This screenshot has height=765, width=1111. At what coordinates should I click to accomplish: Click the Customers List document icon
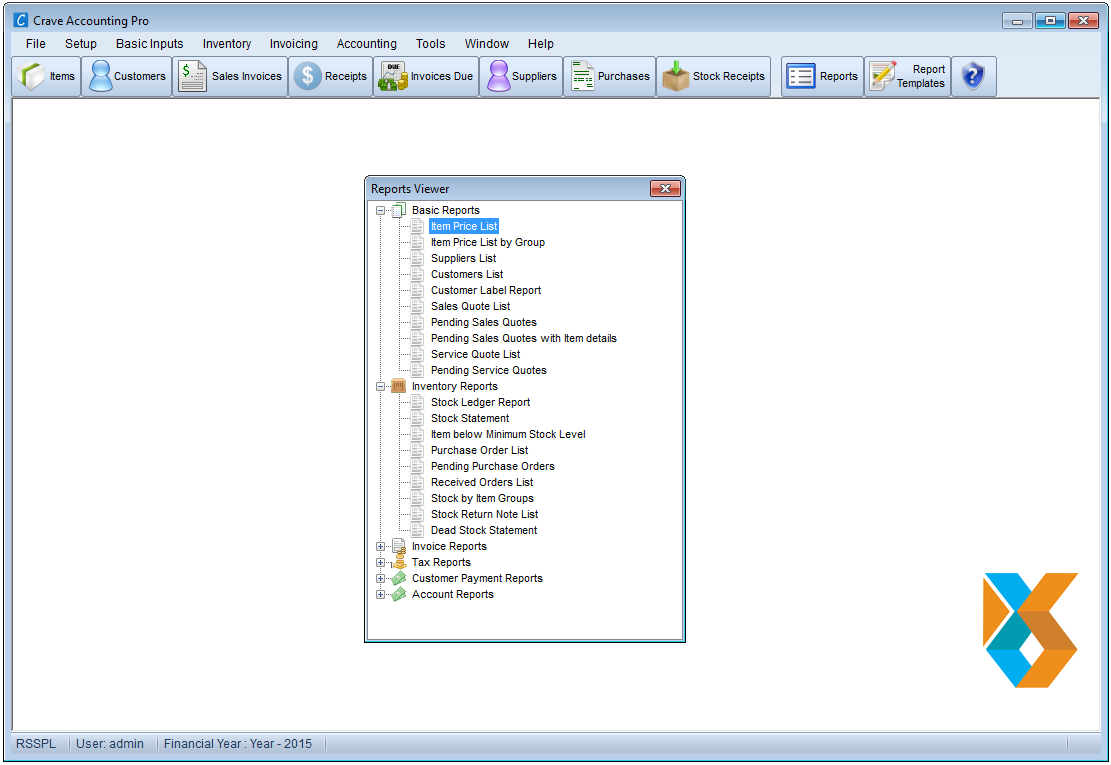click(x=417, y=274)
